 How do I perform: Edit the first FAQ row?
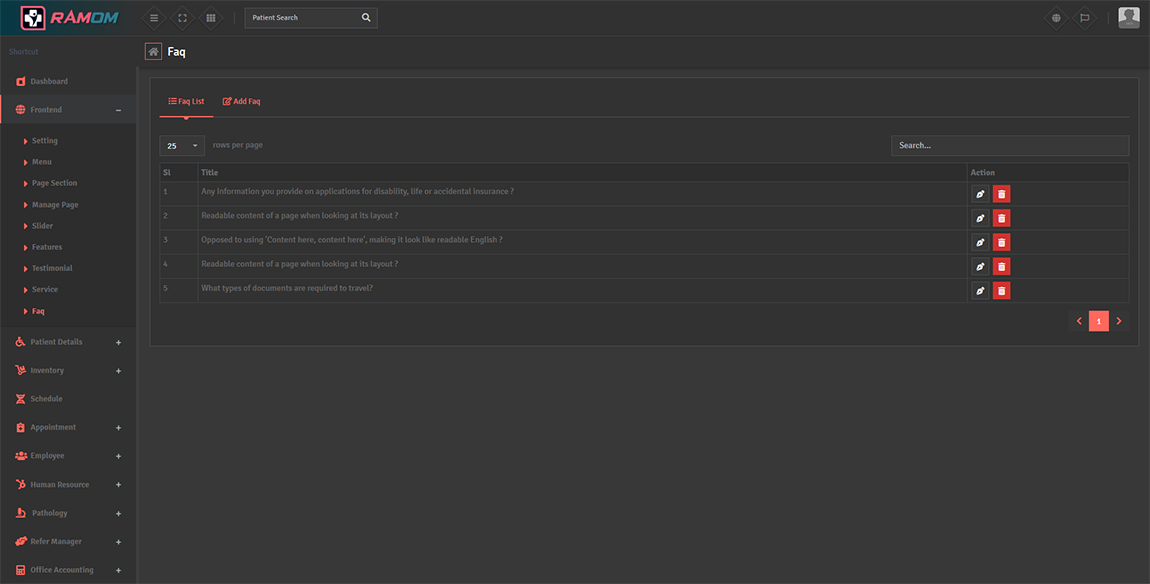[x=980, y=194]
